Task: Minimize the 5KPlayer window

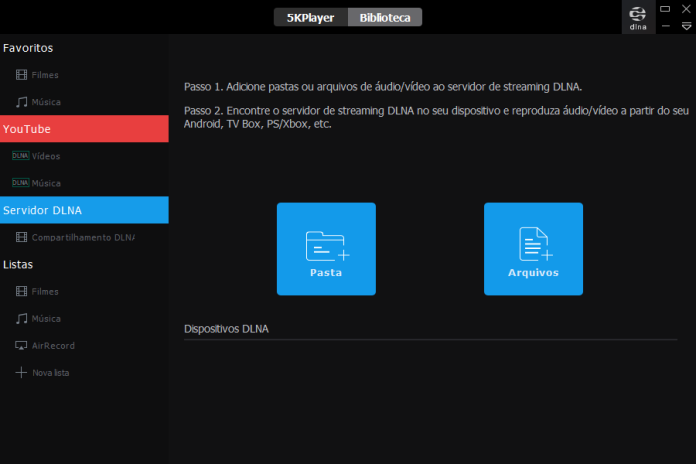Action: coord(665,27)
